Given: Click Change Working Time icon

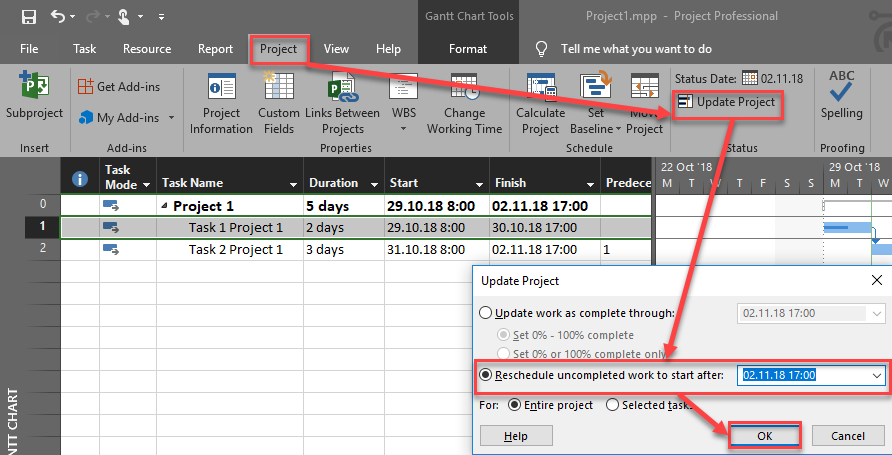Looking at the screenshot, I should 464,88.
